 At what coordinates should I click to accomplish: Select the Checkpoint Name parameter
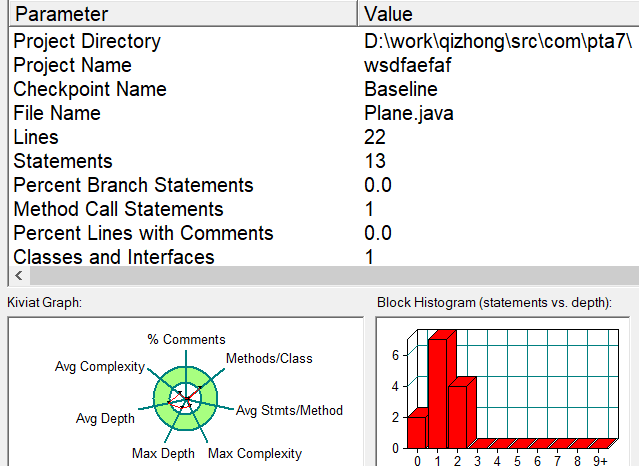pyautogui.click(x=90, y=89)
